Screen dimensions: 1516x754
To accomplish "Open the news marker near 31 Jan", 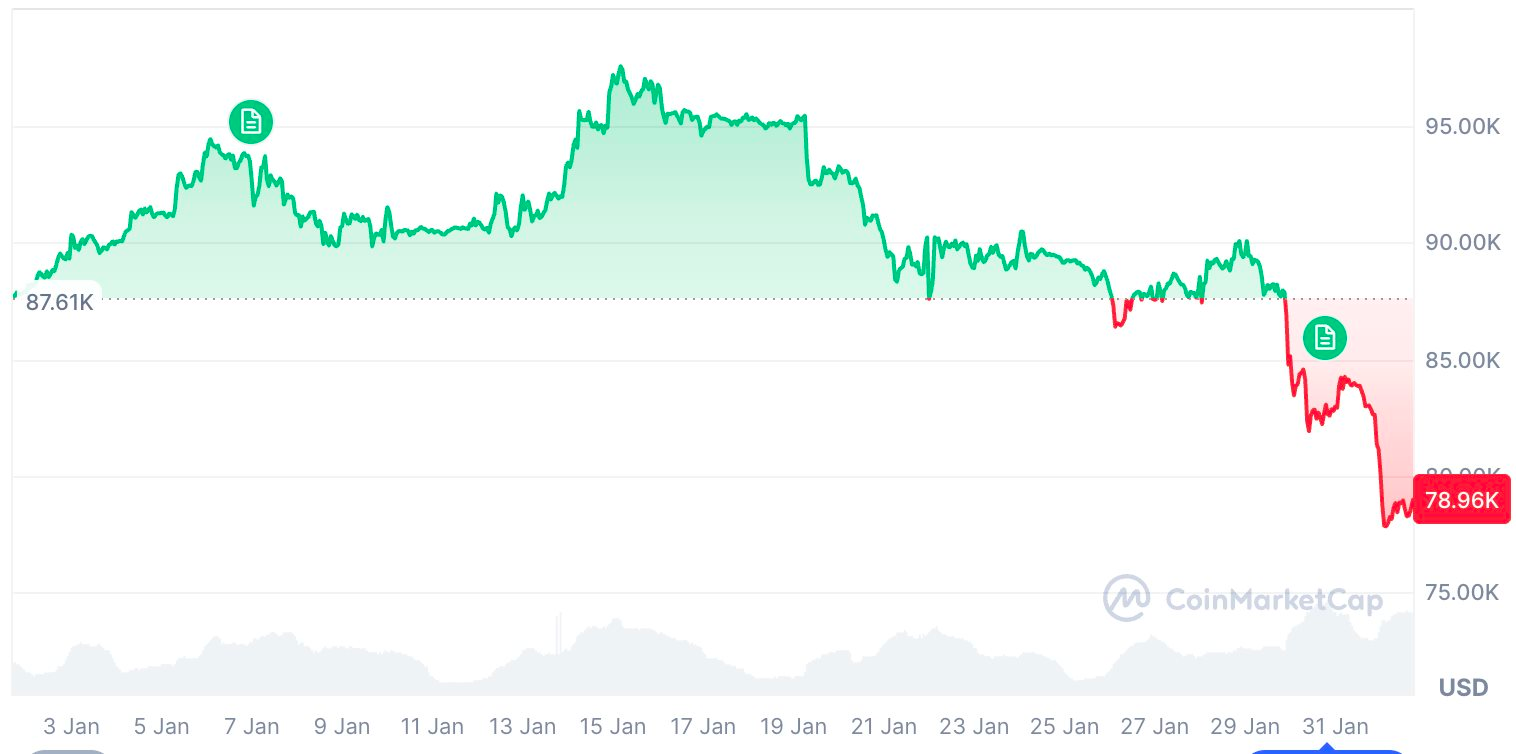I will pos(1325,338).
